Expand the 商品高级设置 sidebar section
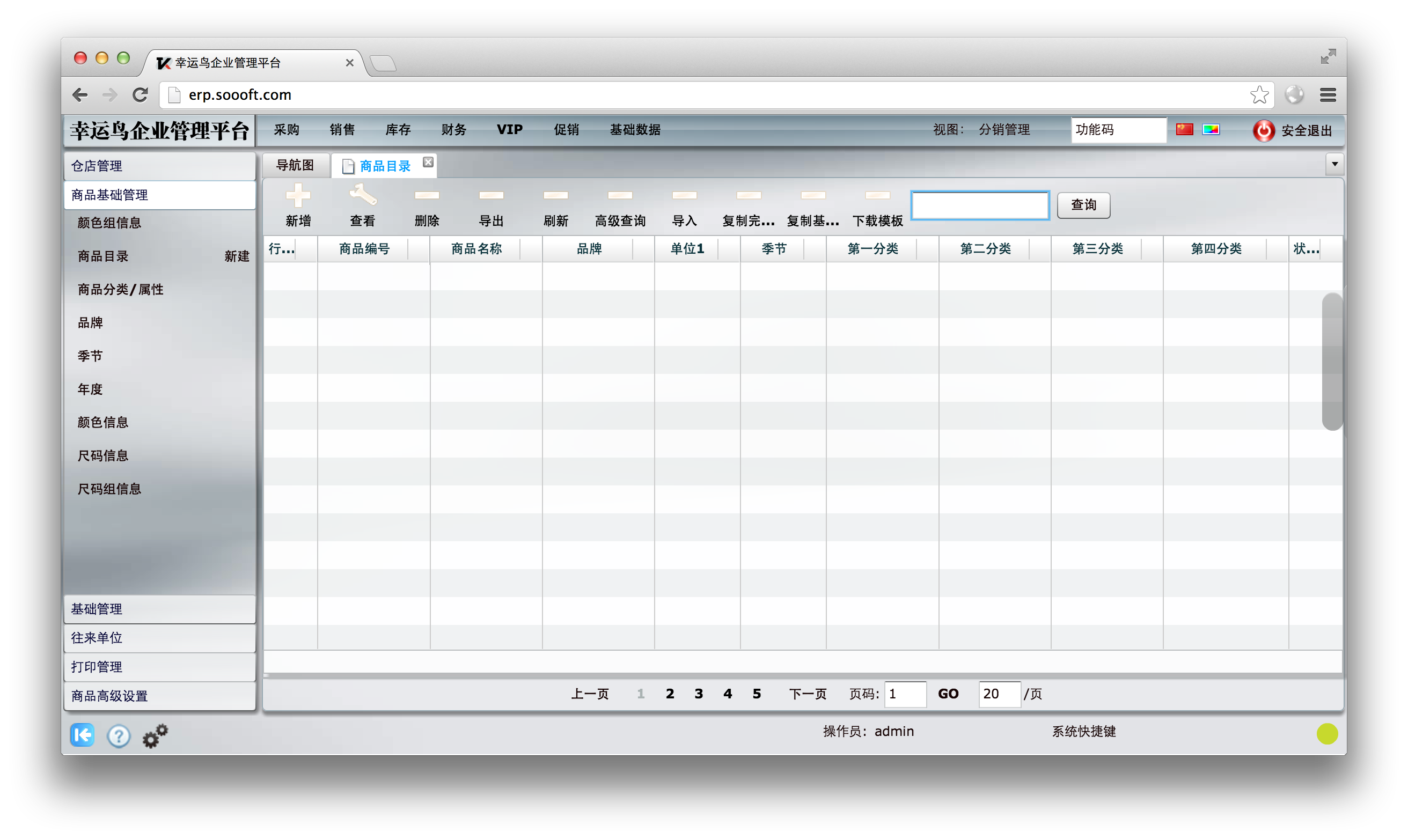The width and height of the screenshot is (1408, 840). [160, 696]
